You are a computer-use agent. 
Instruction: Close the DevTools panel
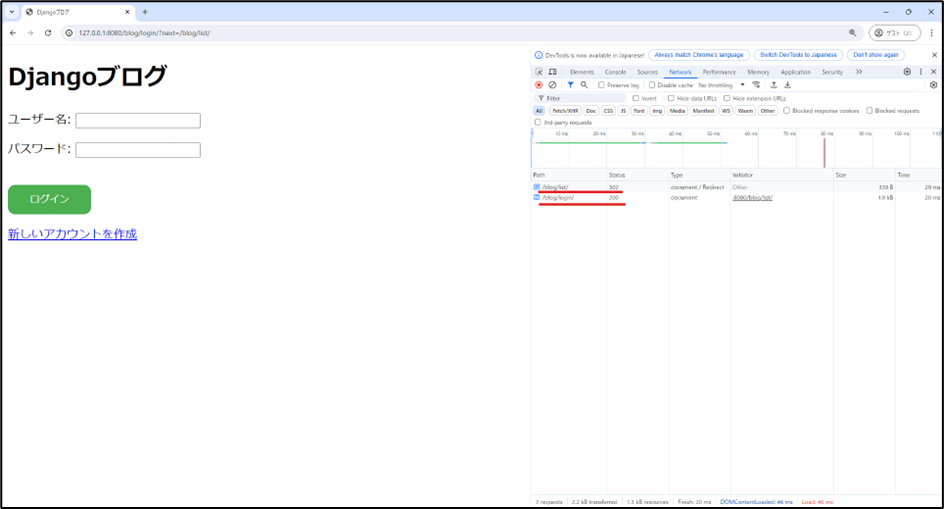tap(934, 72)
